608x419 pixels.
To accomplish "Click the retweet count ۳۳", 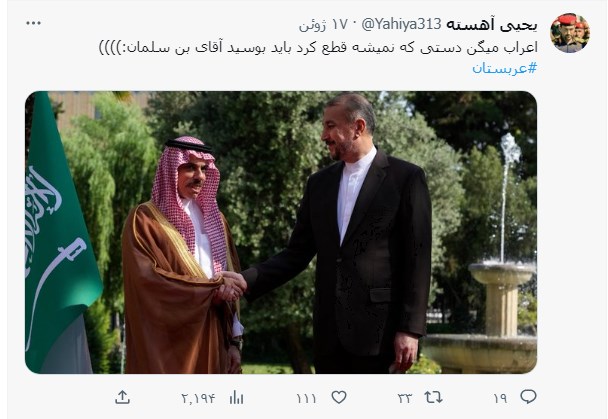I will 405,398.
